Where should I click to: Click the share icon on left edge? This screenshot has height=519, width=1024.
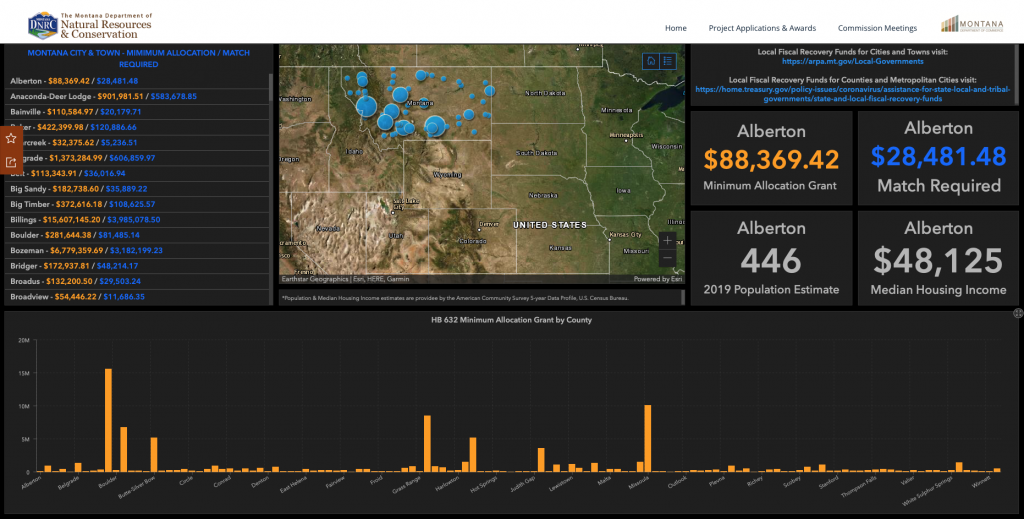[11, 162]
